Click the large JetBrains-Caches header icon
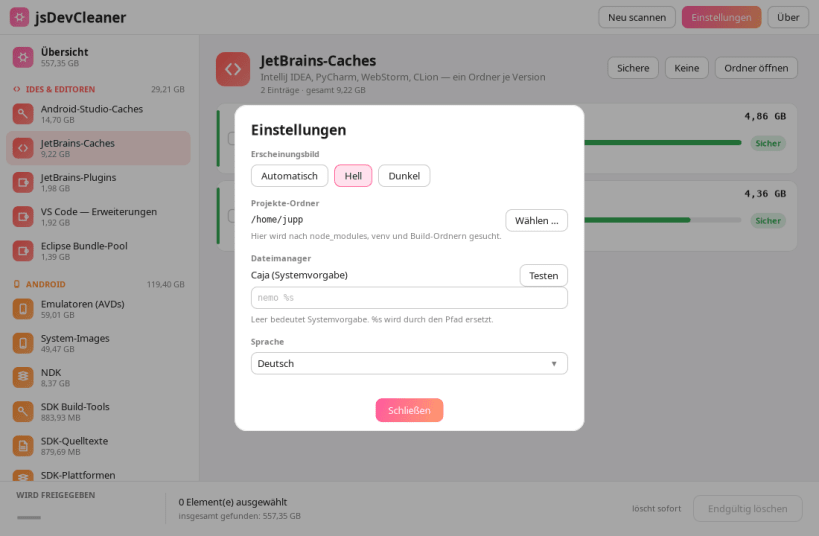 coord(233,69)
